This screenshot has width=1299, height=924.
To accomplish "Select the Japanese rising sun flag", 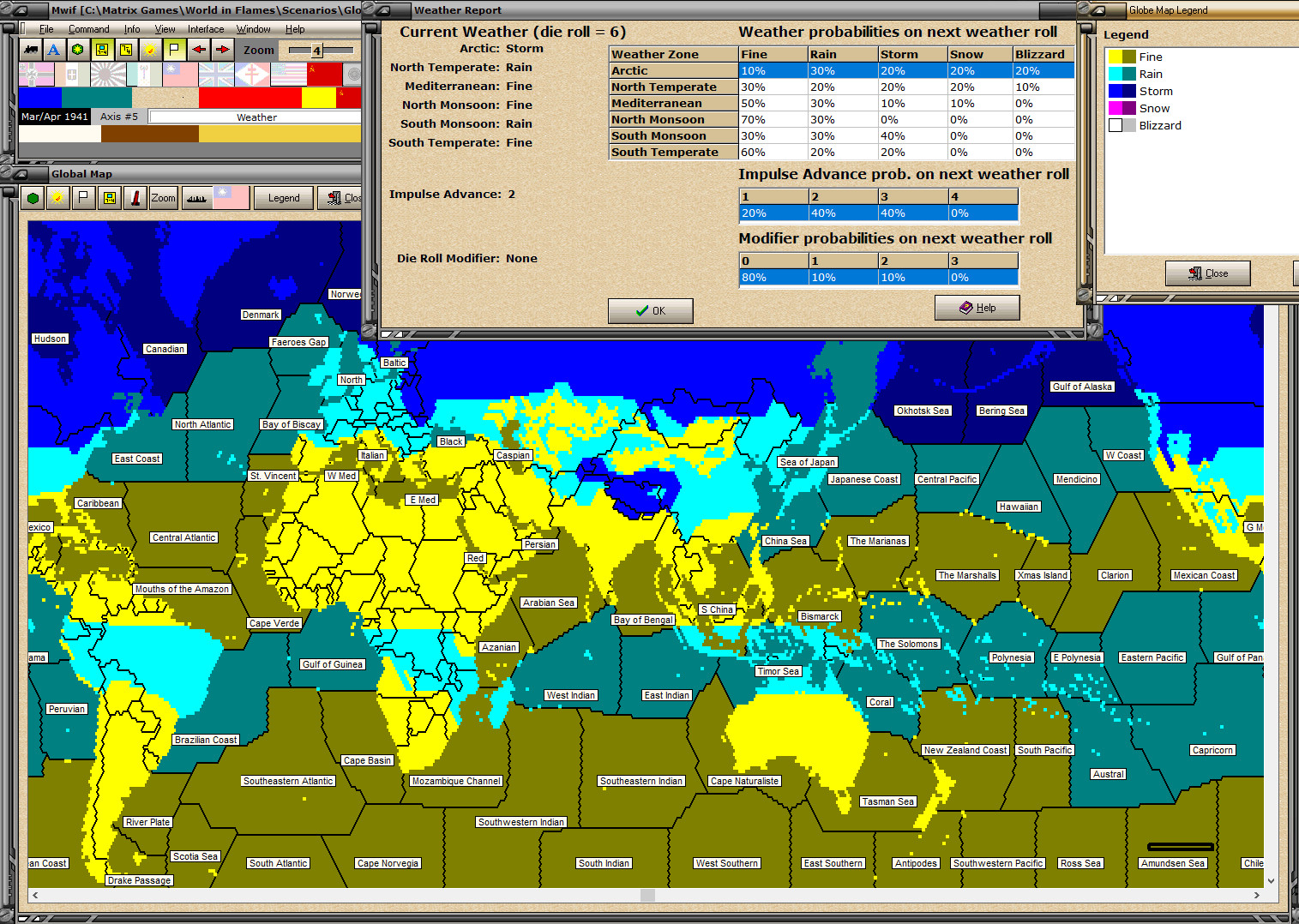I will coord(109,75).
